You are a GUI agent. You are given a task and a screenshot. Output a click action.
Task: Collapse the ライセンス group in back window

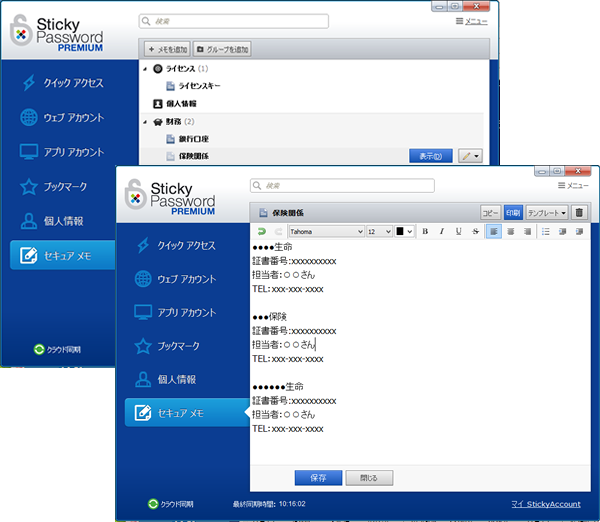[145, 69]
